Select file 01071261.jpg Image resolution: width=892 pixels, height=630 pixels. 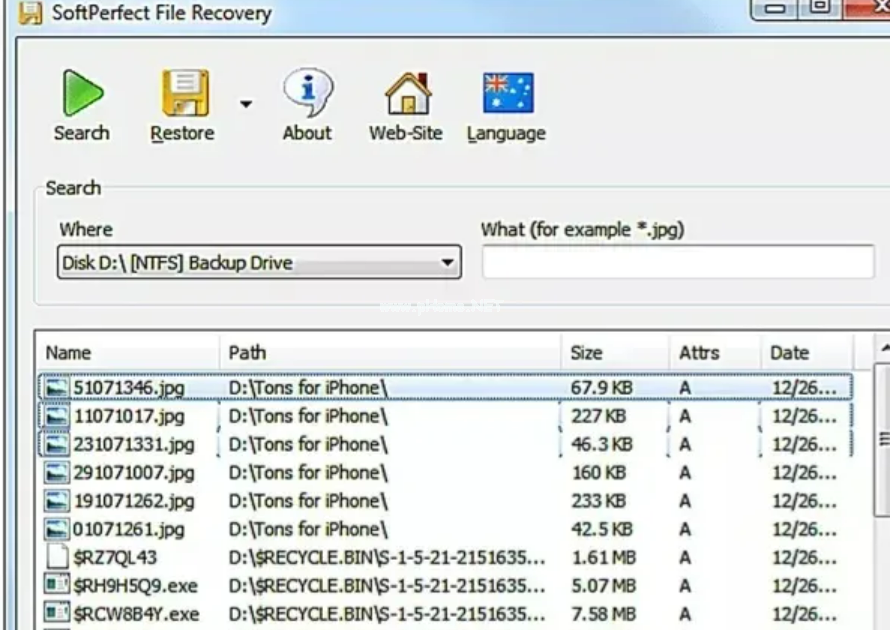click(129, 530)
